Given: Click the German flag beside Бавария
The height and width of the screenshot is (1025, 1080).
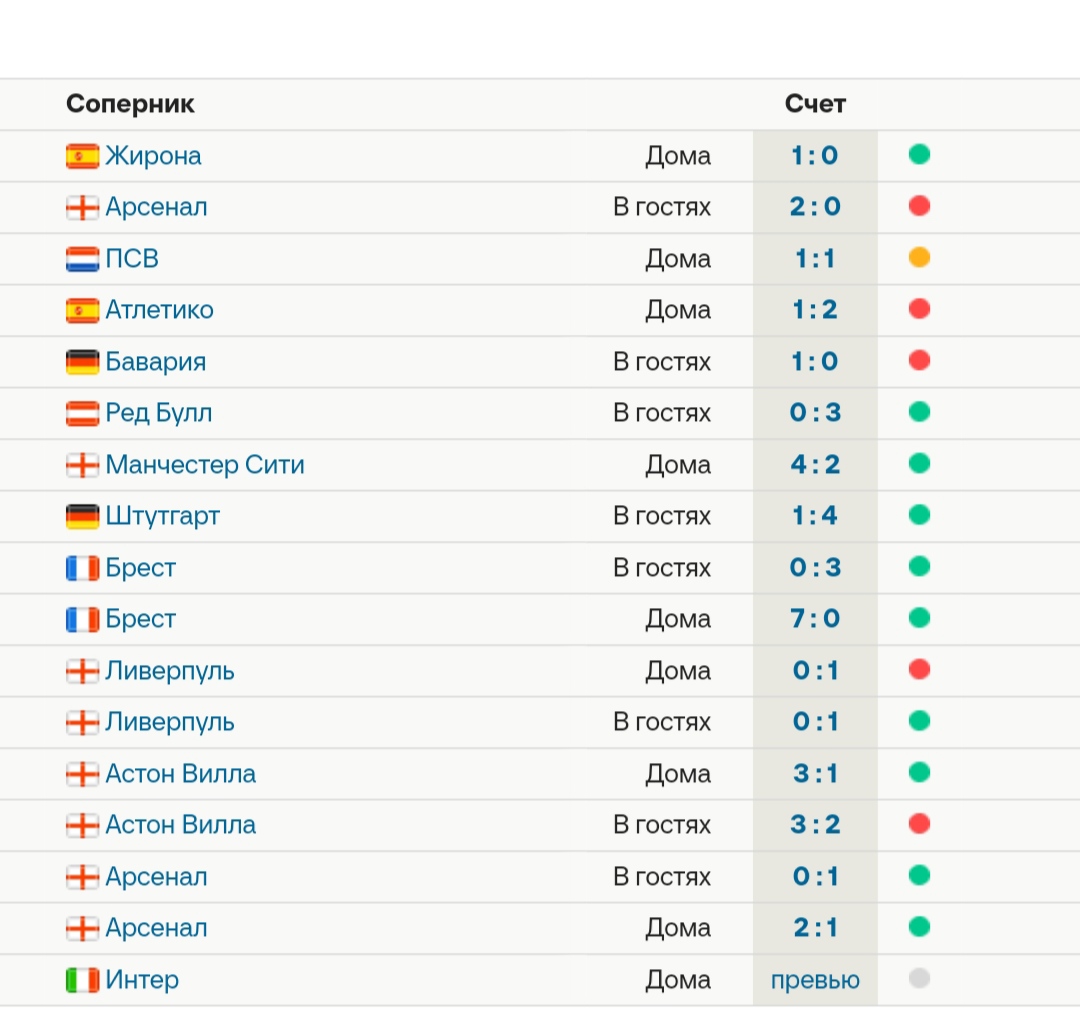Looking at the screenshot, I should point(82,362).
